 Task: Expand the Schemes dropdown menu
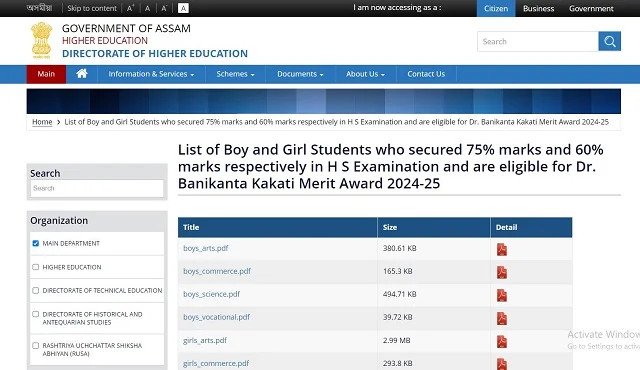click(x=236, y=74)
